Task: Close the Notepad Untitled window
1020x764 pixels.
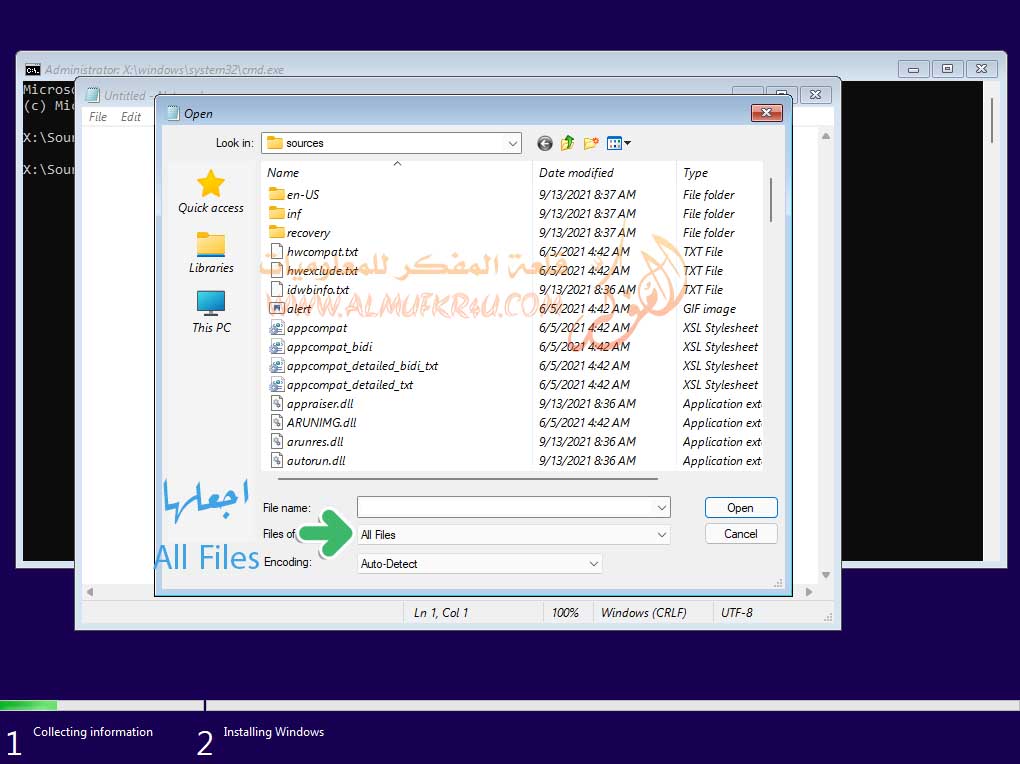Action: click(814, 94)
